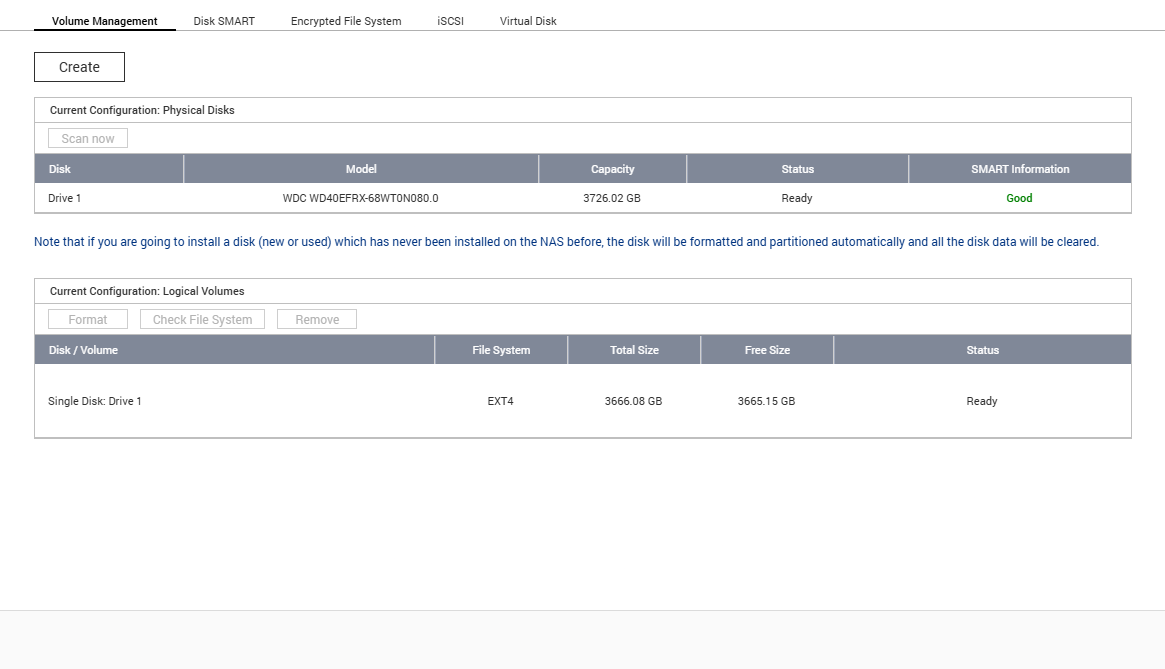This screenshot has width=1165, height=669.
Task: Click the File System column header
Action: tap(501, 350)
